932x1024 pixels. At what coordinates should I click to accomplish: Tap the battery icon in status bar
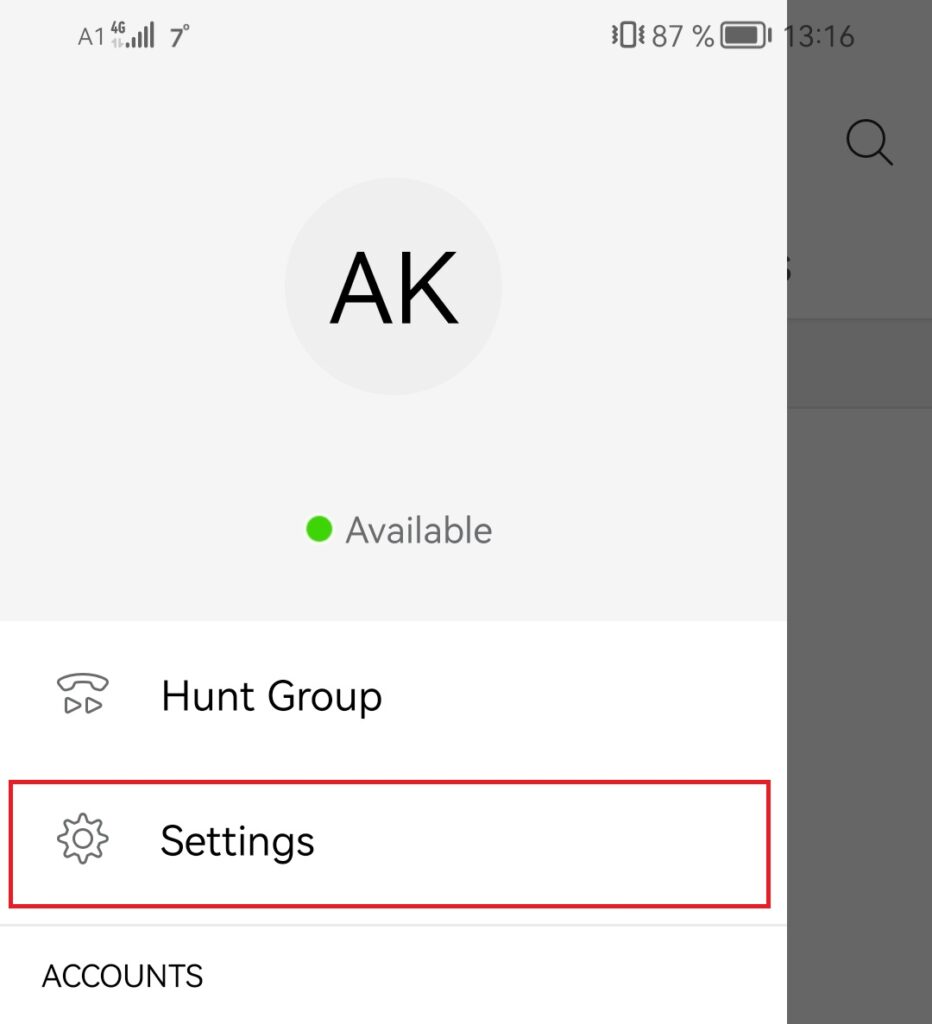(x=746, y=37)
